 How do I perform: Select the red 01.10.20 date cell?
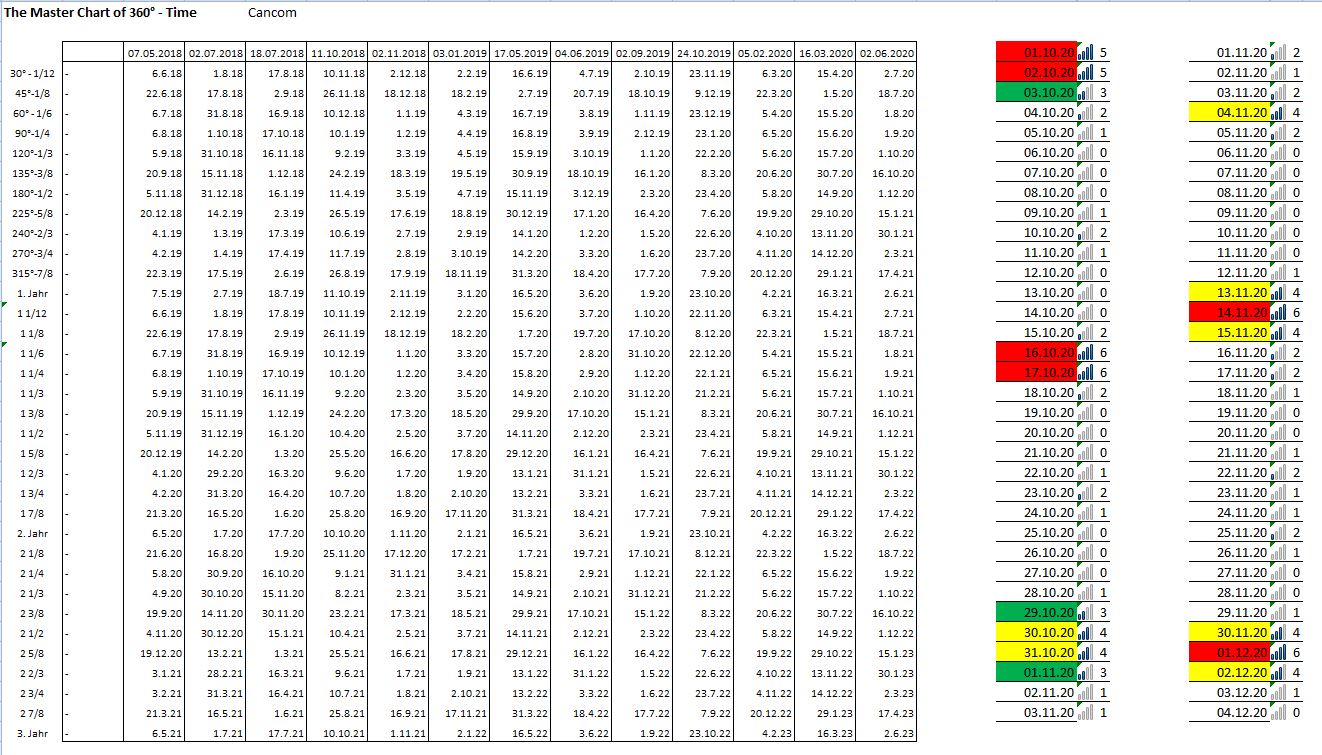pos(1038,53)
